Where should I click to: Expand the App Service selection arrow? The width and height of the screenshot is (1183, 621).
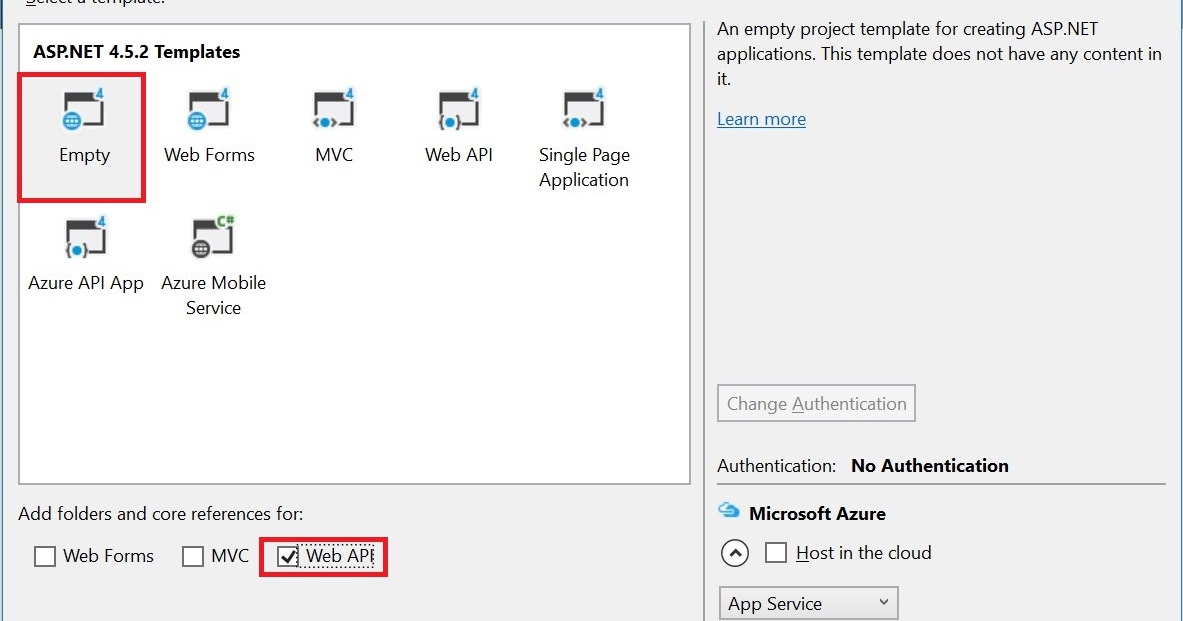click(882, 603)
